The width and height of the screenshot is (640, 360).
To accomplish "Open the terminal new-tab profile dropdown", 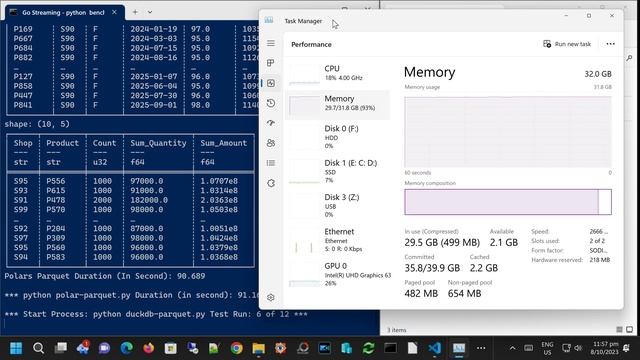I will (150, 12).
